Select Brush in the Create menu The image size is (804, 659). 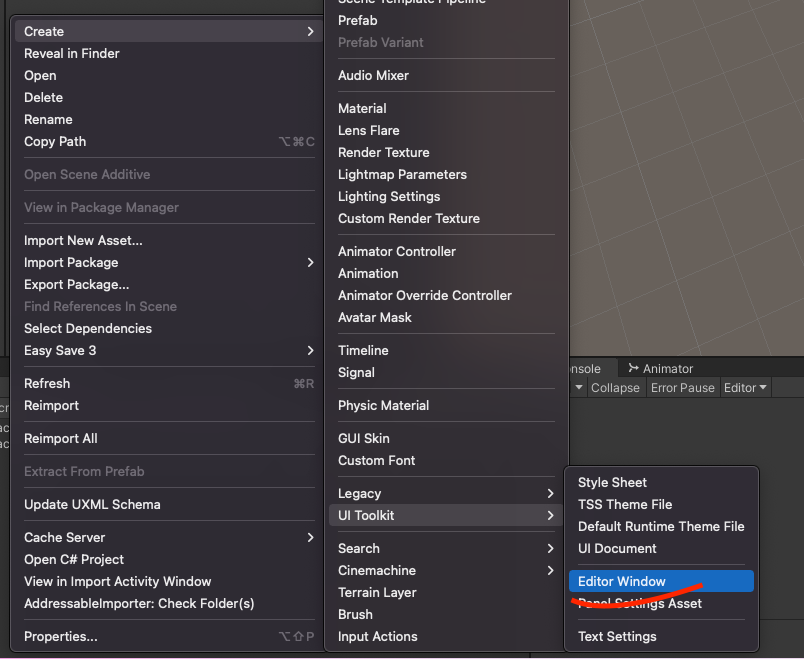coord(446,615)
